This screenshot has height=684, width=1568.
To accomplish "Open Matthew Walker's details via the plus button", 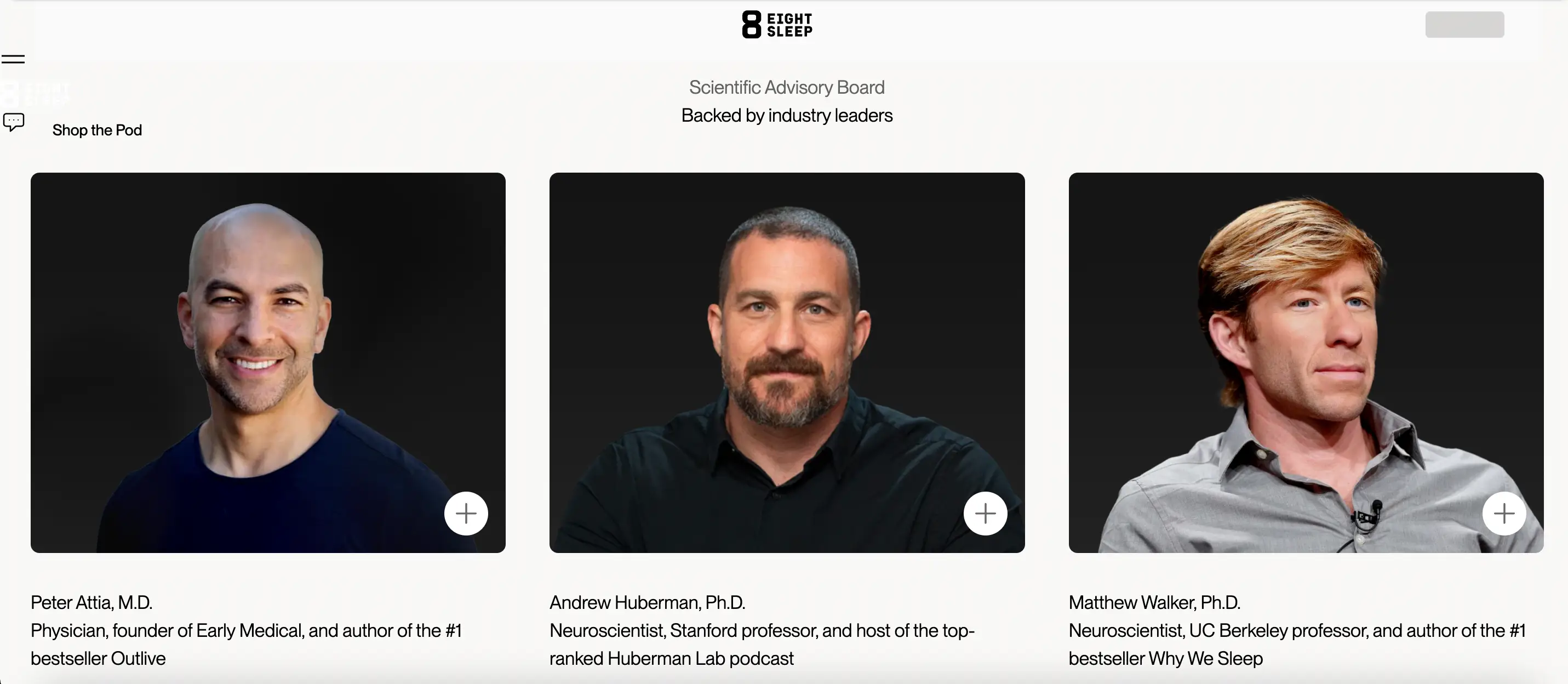I will [1503, 514].
